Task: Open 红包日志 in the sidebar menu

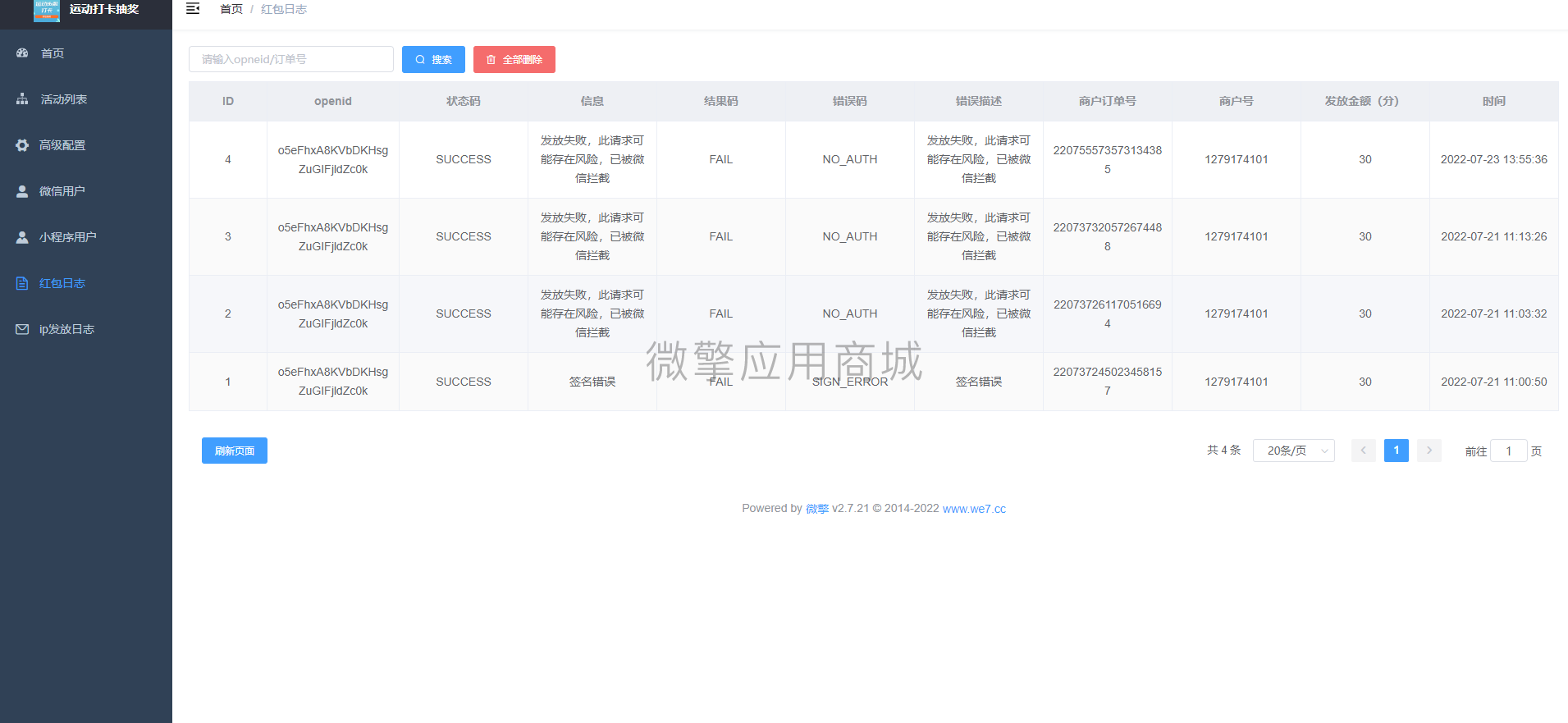Action: [86, 283]
